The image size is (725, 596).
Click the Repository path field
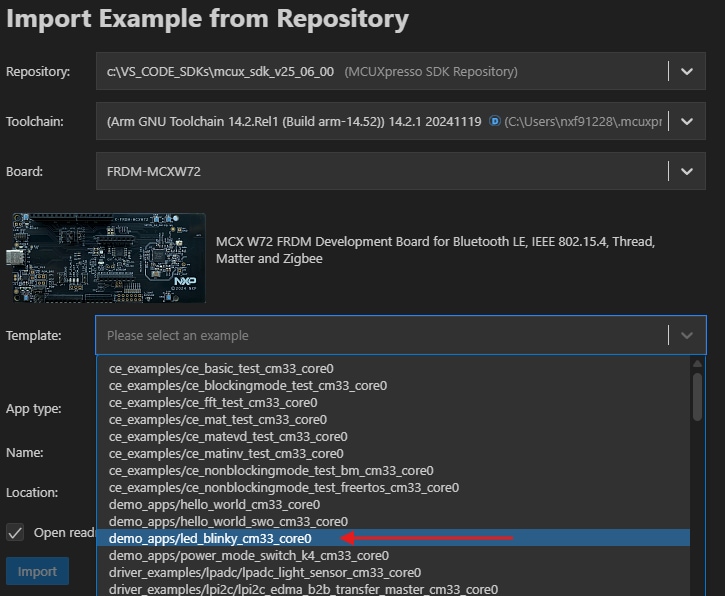click(400, 71)
